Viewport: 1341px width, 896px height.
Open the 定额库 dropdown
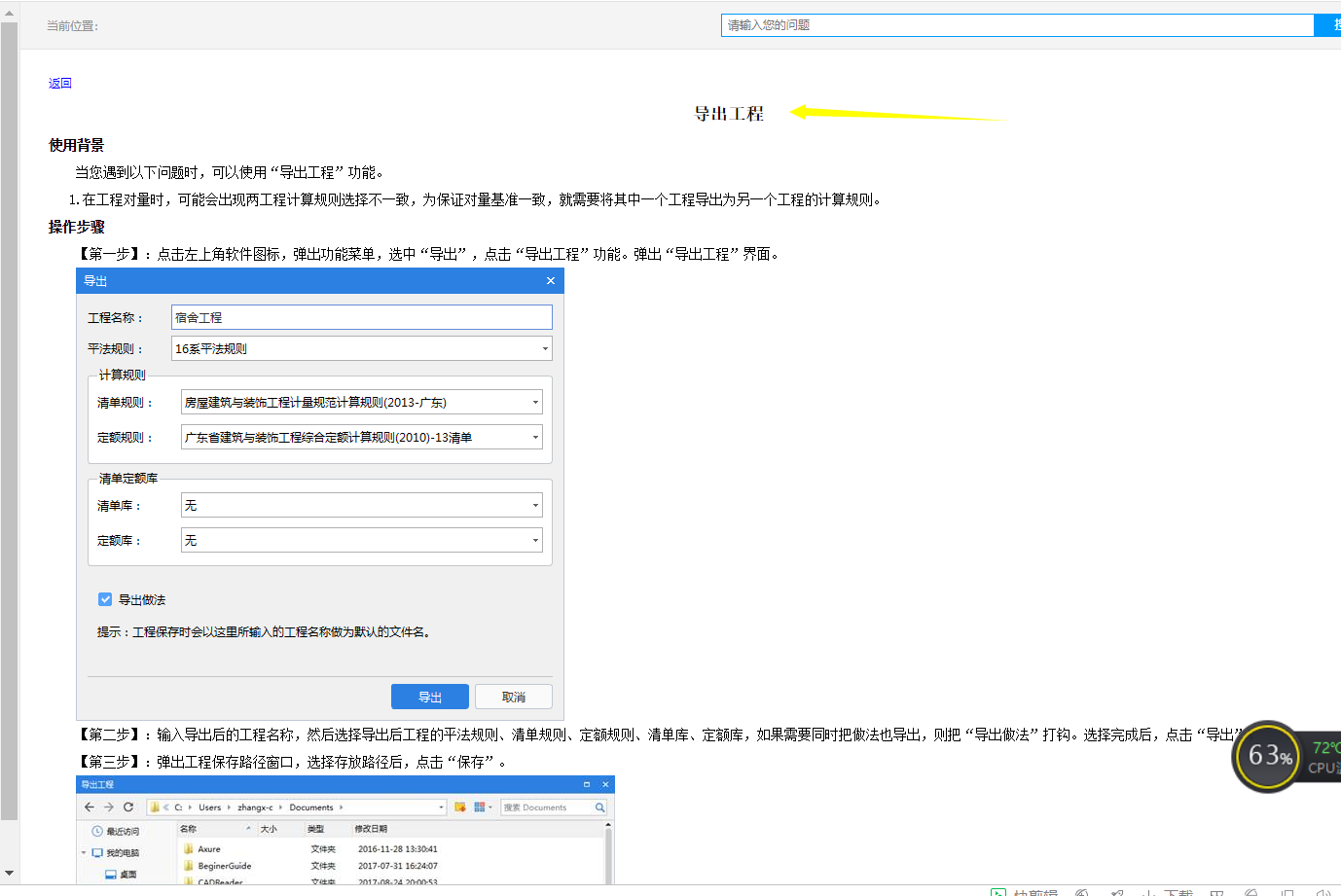[361, 540]
